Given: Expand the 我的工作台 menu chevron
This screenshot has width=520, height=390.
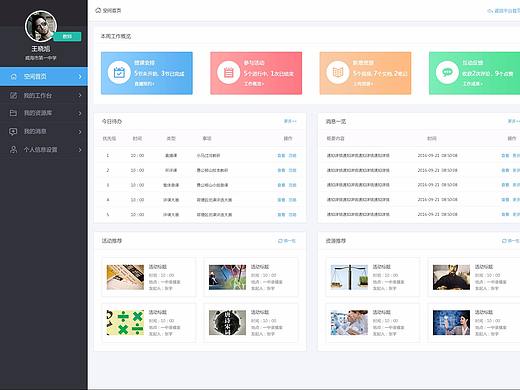Looking at the screenshot, I should coord(80,96).
